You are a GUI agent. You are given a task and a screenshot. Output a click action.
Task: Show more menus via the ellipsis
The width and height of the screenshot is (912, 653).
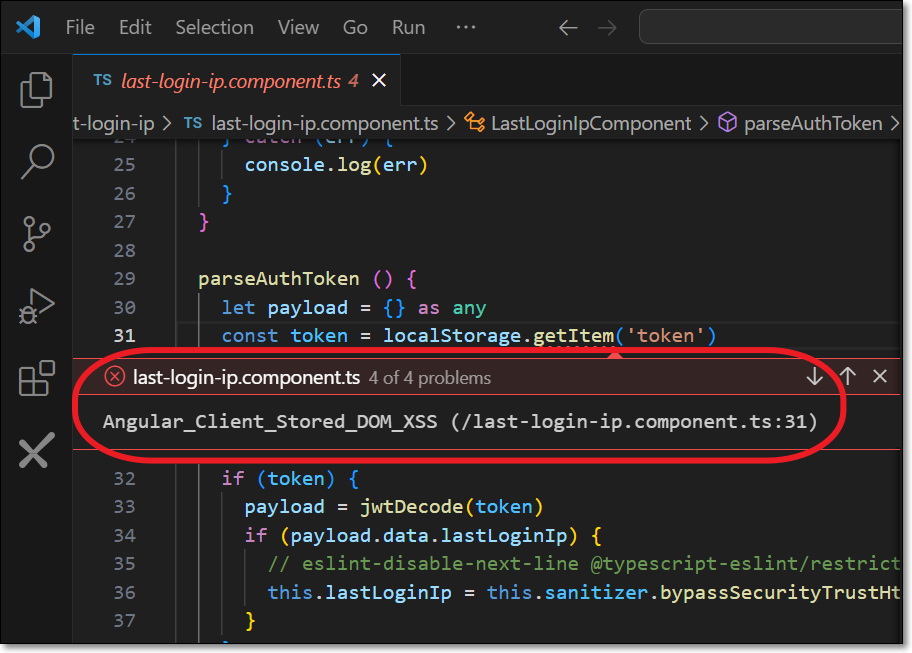click(466, 27)
